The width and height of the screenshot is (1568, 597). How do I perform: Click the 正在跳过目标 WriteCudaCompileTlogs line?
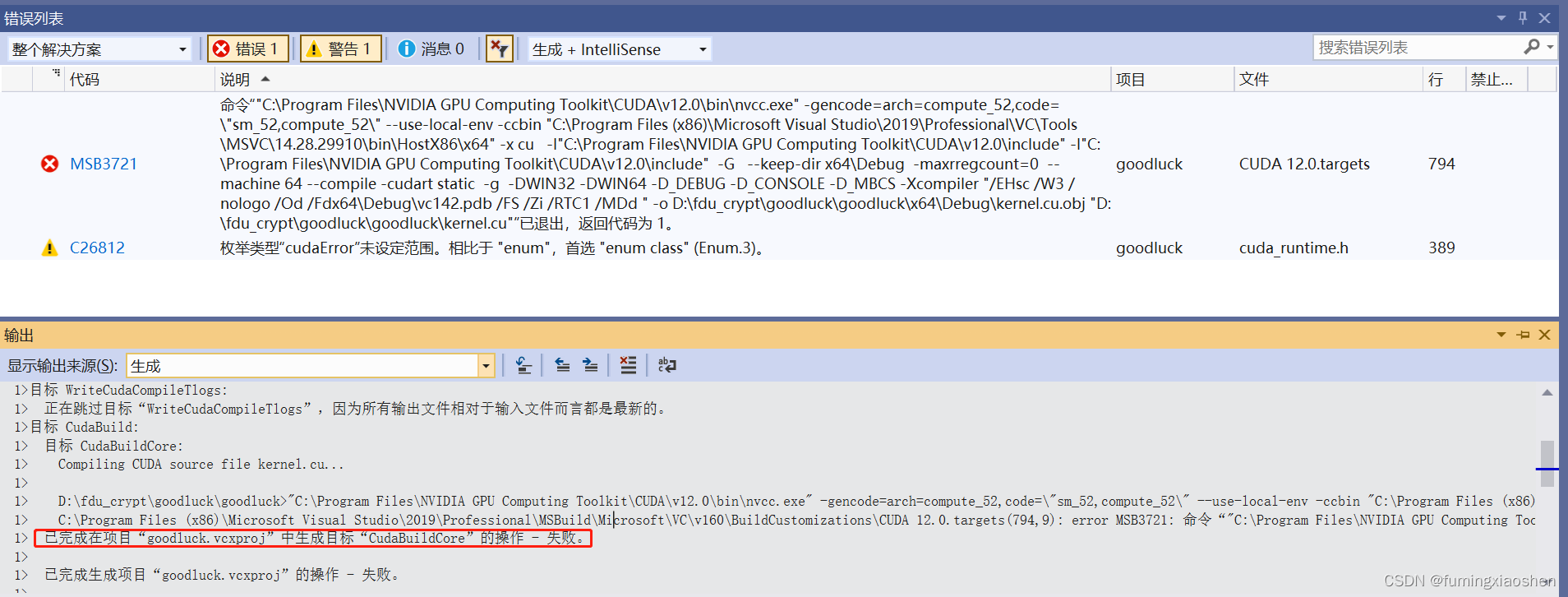point(355,409)
